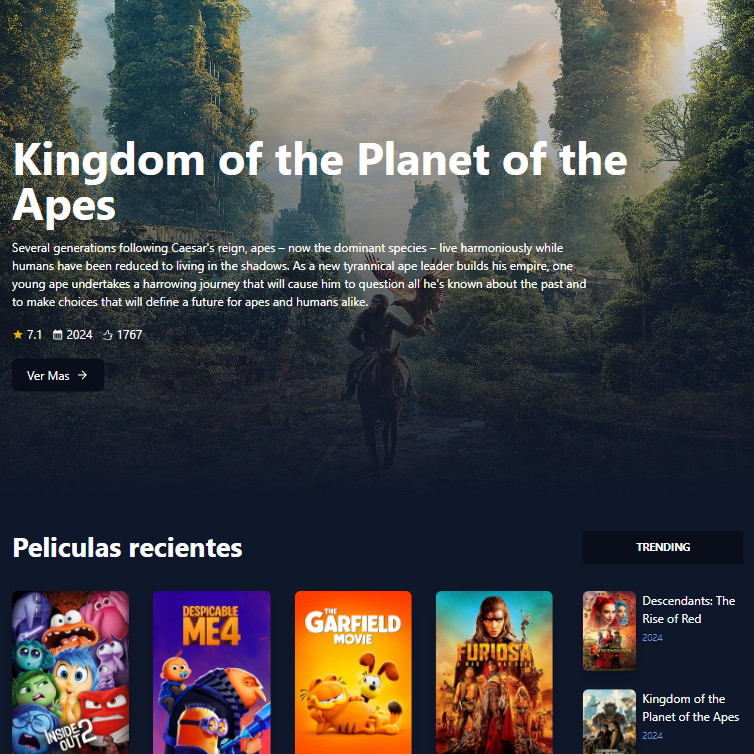This screenshot has width=754, height=754.
Task: Click the calendar icon beside 2024
Action: click(57, 335)
